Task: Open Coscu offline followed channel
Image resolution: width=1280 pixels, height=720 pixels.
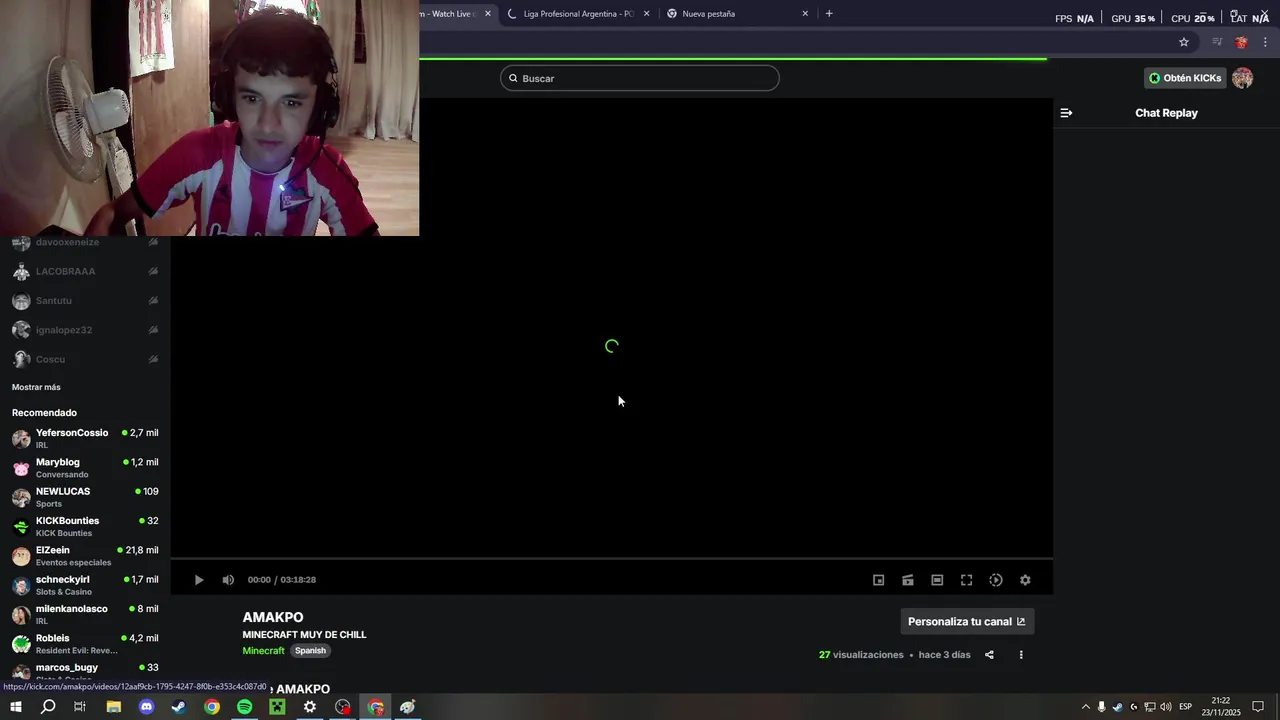Action: pos(85,359)
